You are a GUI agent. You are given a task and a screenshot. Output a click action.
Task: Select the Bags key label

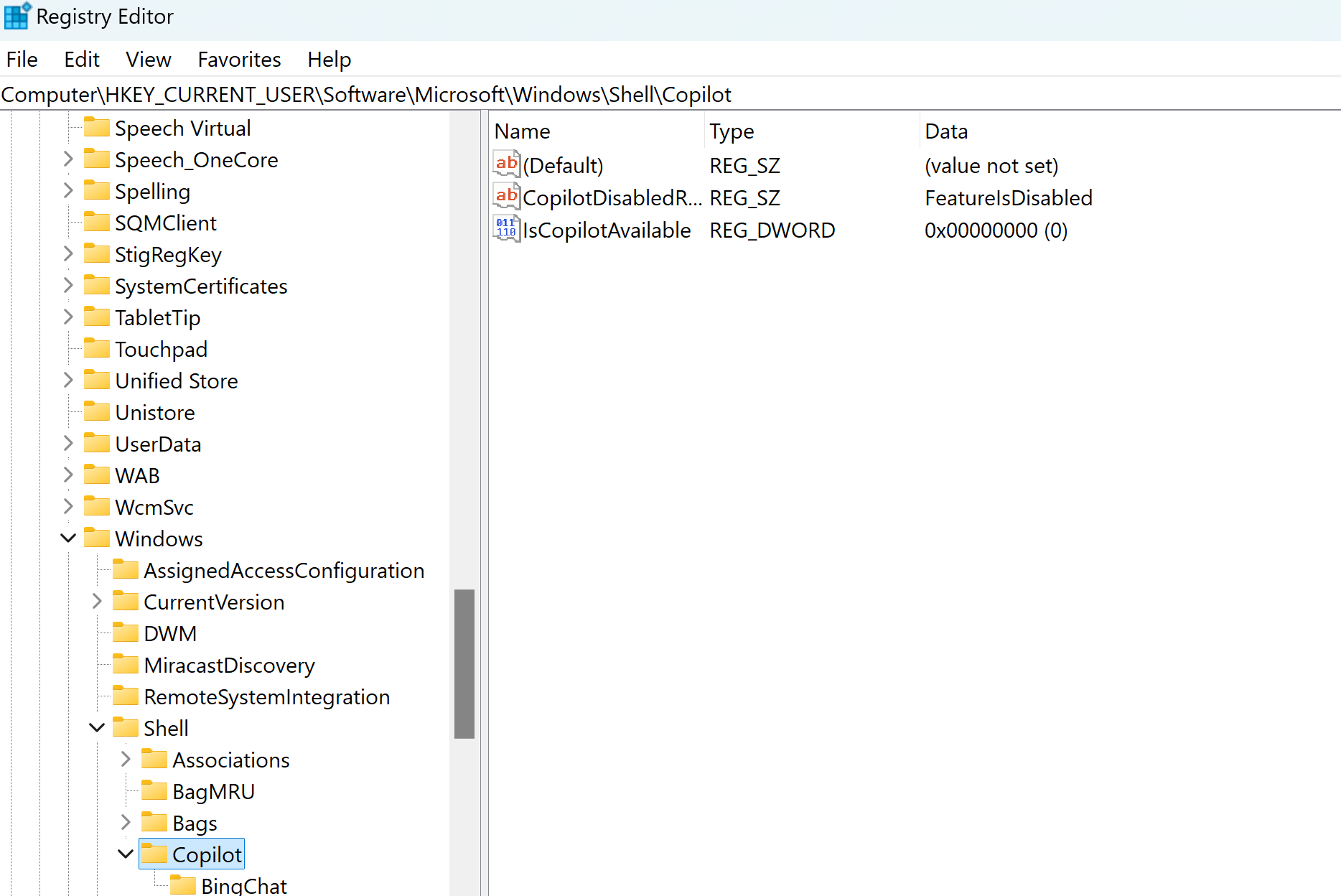(195, 823)
